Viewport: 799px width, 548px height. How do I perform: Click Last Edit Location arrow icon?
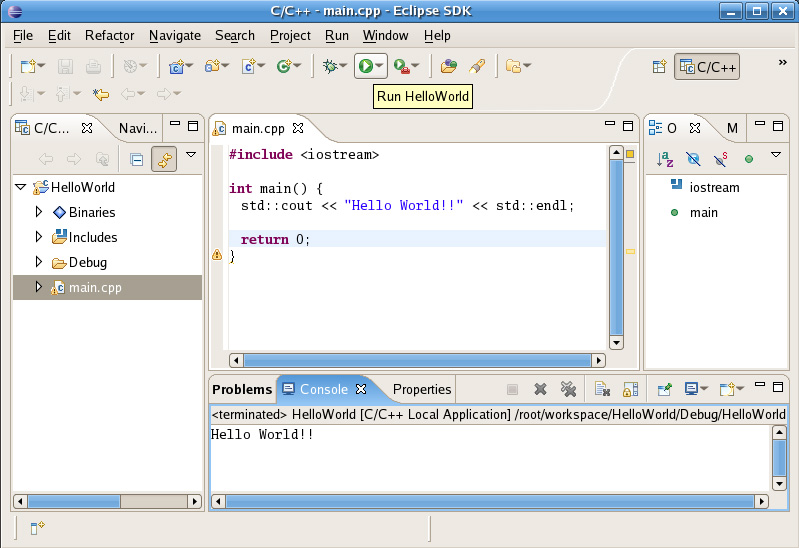[x=100, y=95]
